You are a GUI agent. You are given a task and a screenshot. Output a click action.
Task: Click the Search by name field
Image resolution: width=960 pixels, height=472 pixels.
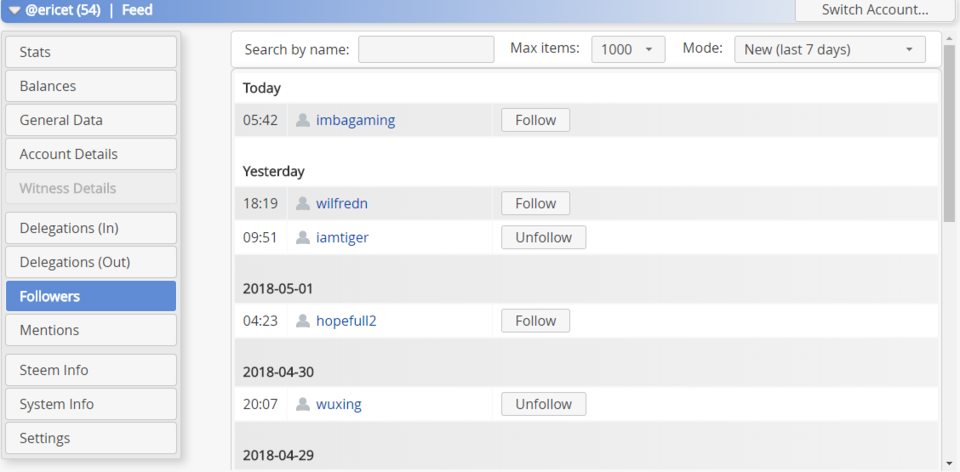[426, 49]
